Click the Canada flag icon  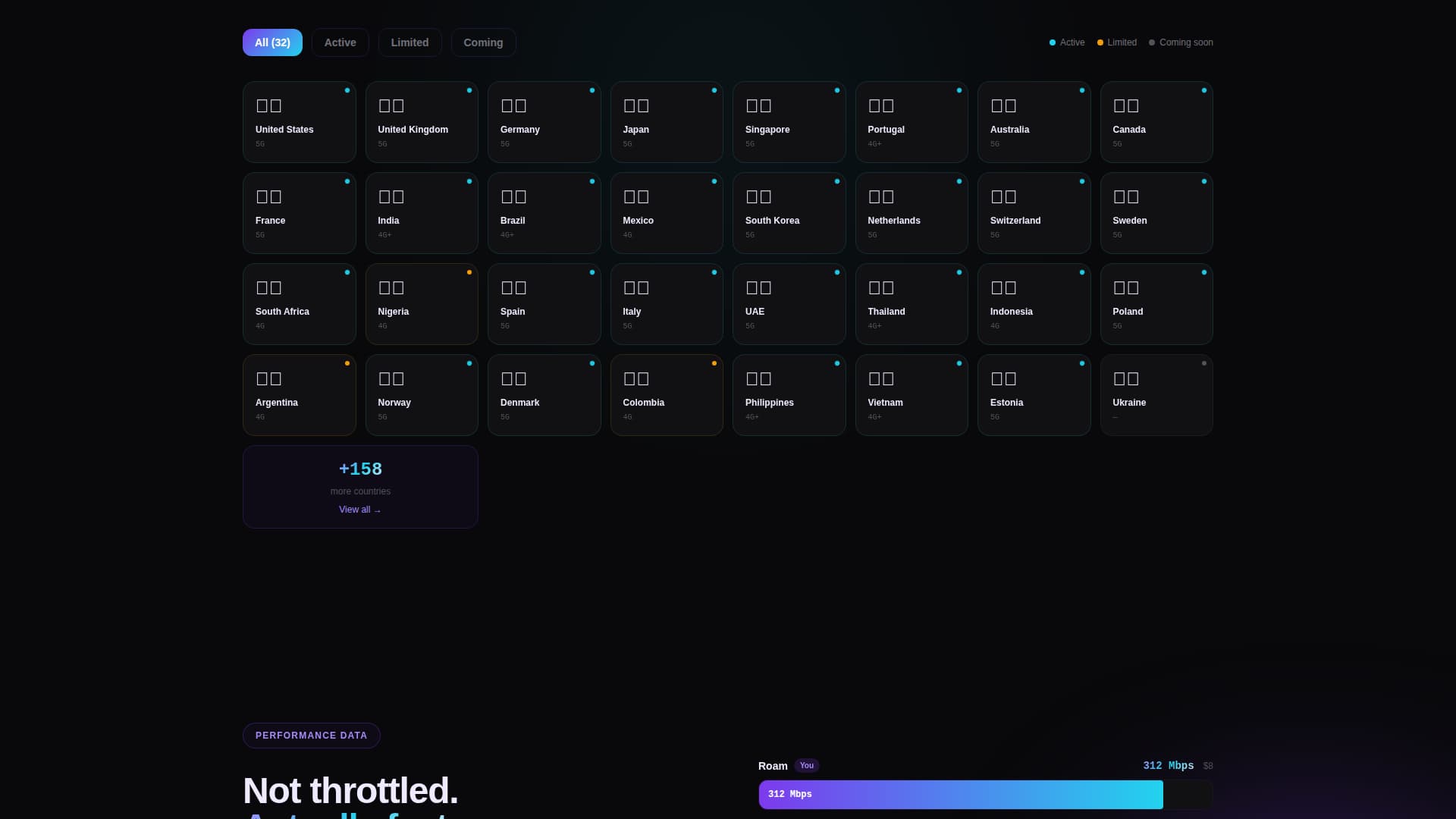point(1125,105)
